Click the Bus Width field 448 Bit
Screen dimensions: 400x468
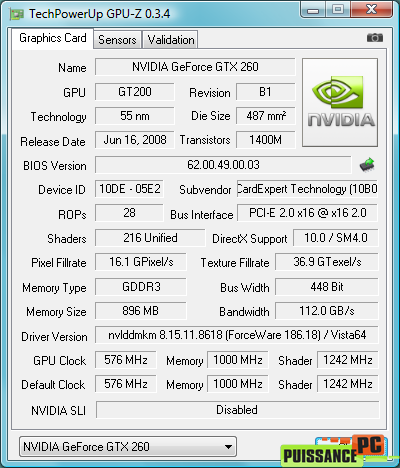[x=327, y=287]
